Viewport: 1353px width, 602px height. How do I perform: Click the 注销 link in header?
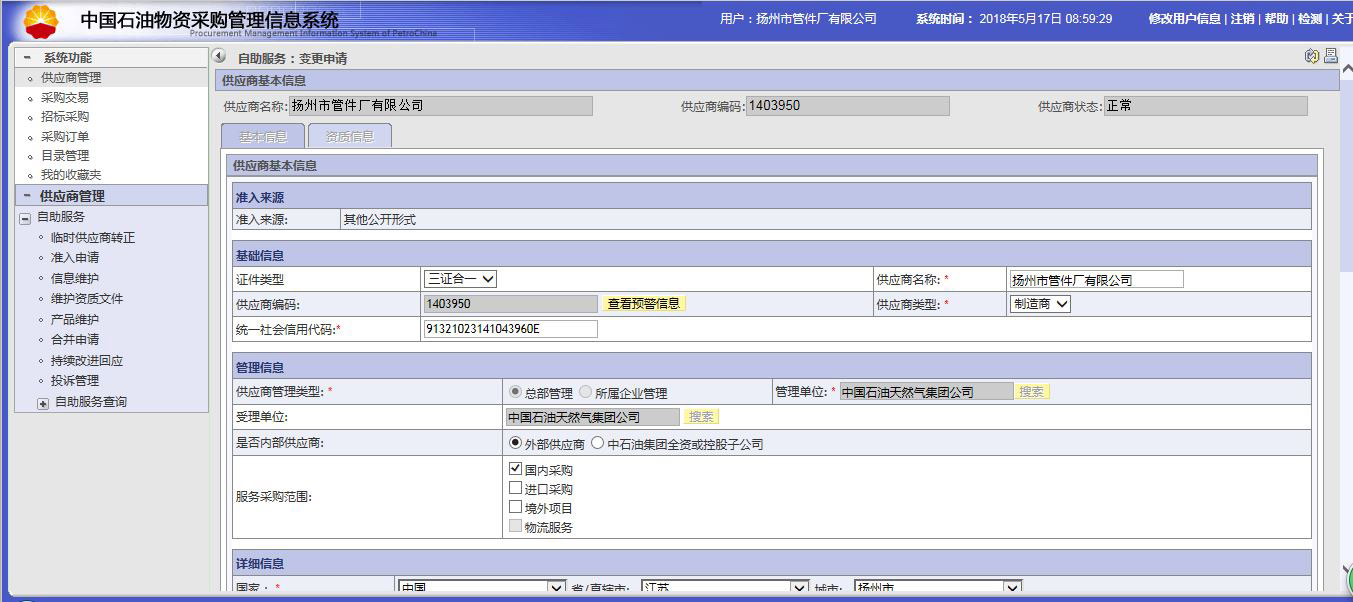[x=1242, y=19]
